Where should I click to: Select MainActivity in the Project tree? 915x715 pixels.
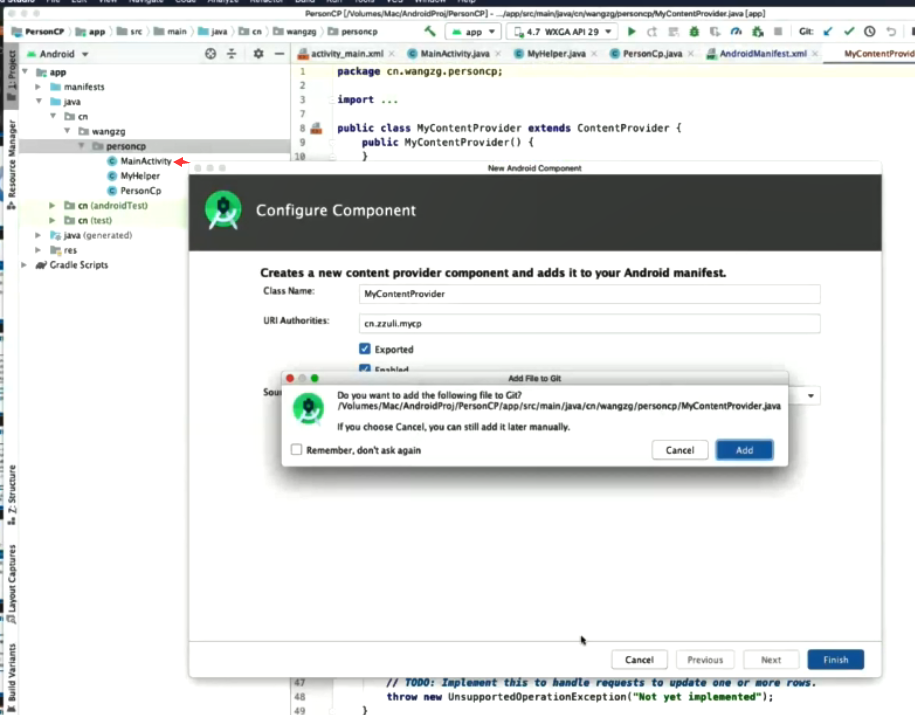click(x=146, y=161)
